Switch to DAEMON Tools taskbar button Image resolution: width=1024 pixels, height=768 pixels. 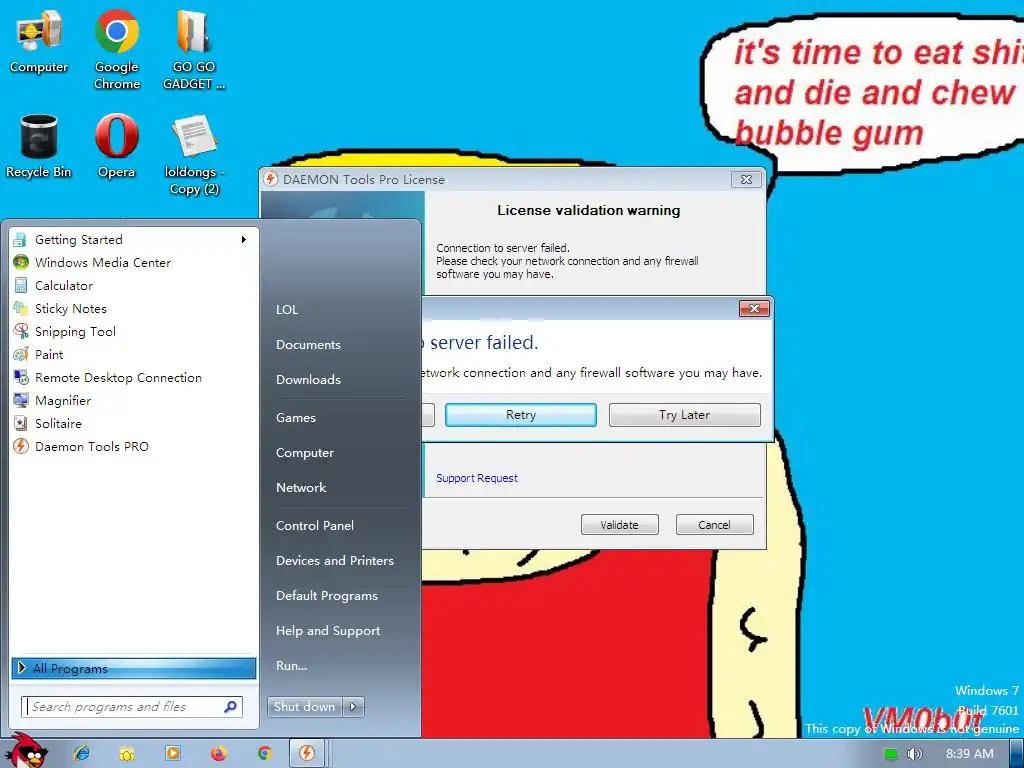(x=307, y=753)
